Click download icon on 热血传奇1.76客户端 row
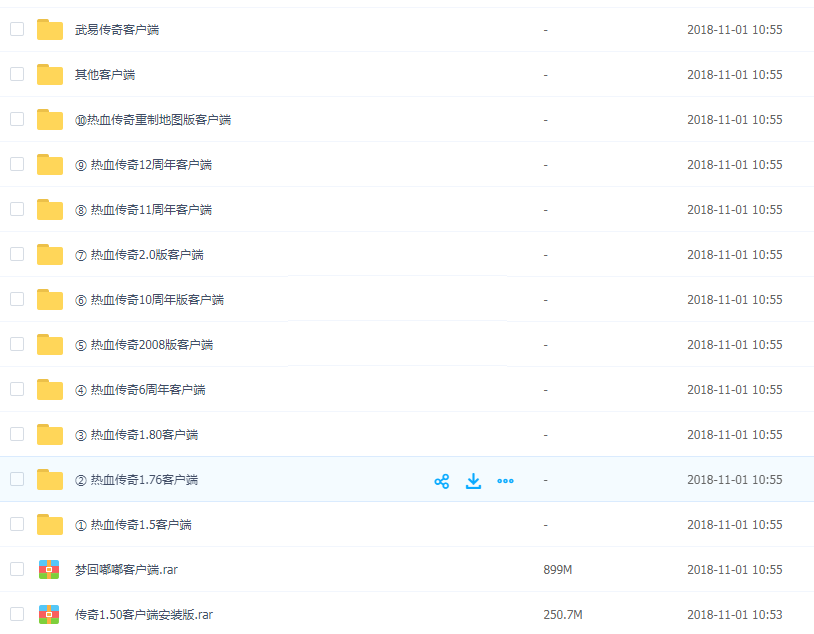 (x=473, y=481)
